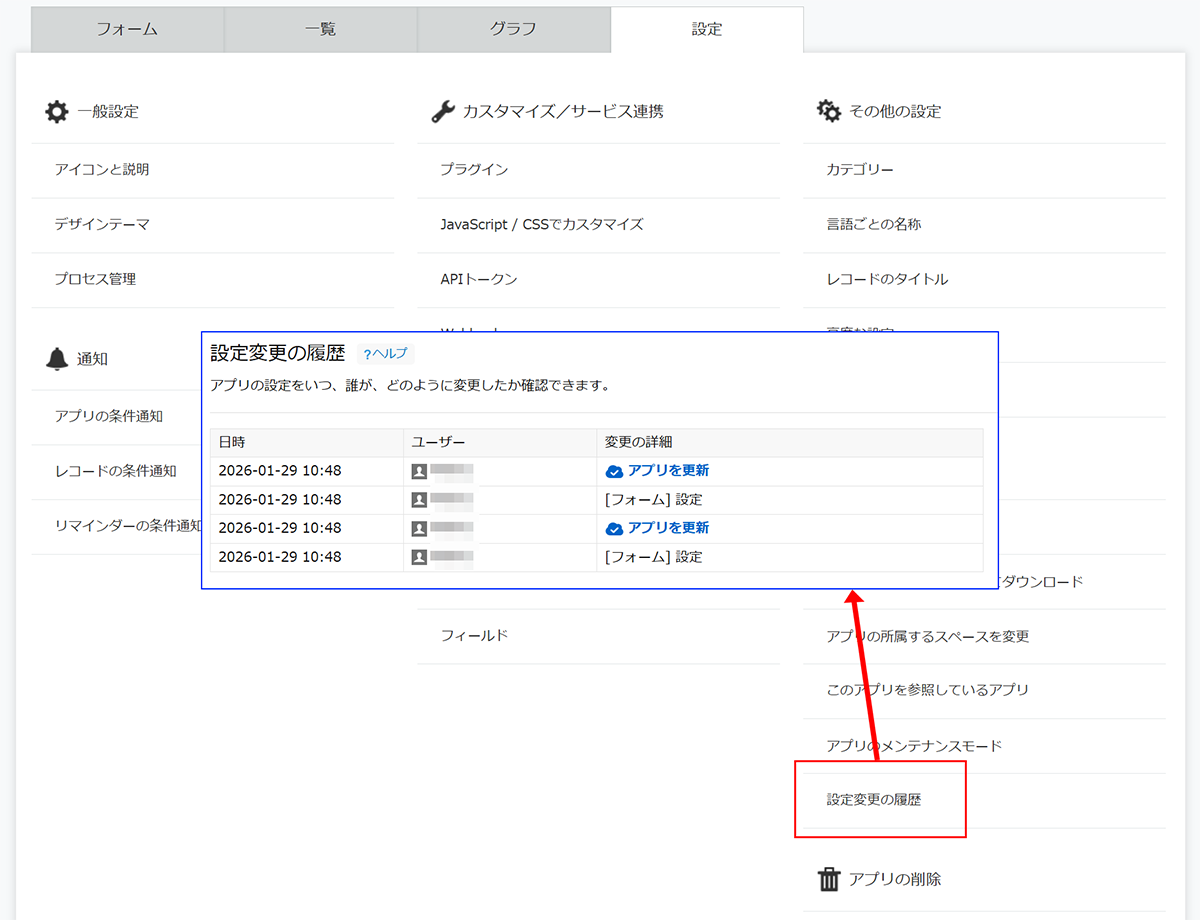Open the 一覧 tab
The width and height of the screenshot is (1200, 920).
point(320,29)
